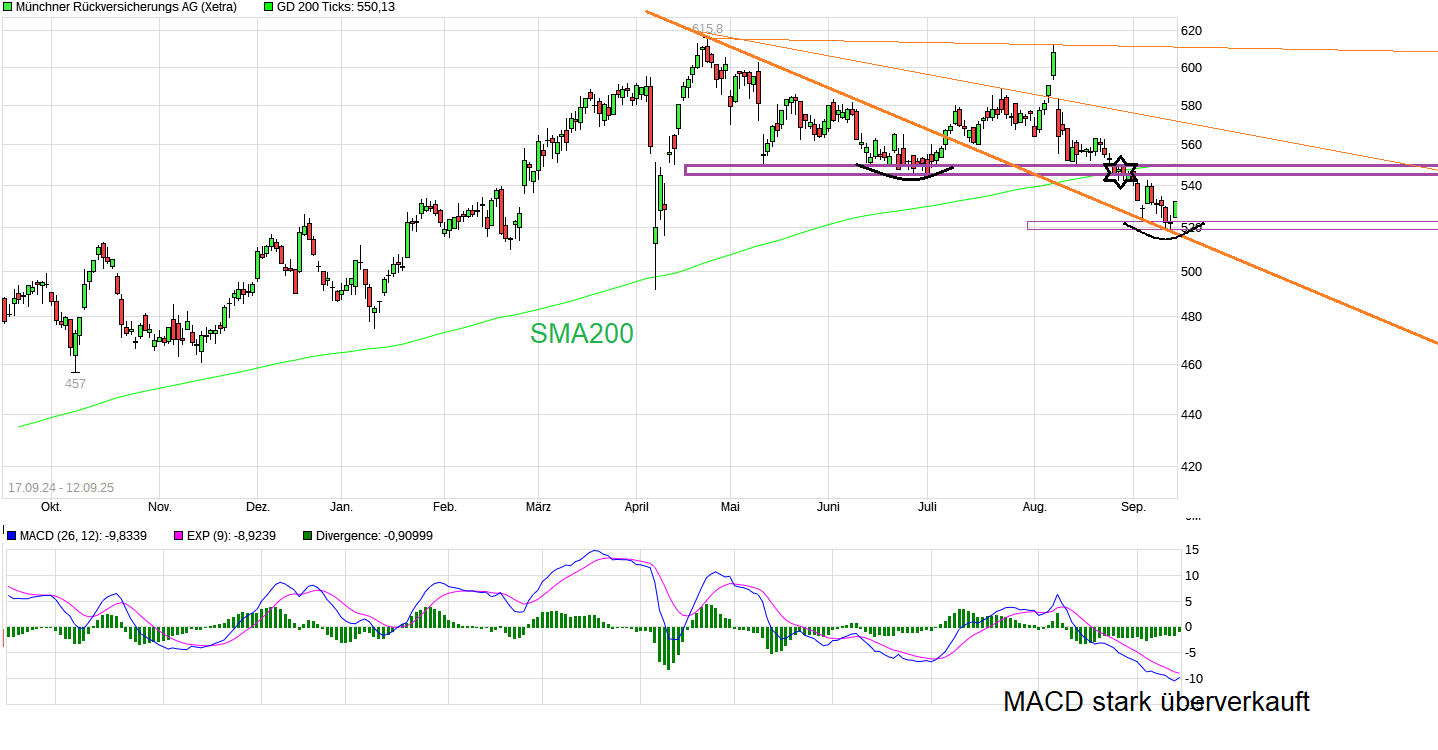
Task: Click the 620 label on the price axis
Action: tap(1190, 32)
